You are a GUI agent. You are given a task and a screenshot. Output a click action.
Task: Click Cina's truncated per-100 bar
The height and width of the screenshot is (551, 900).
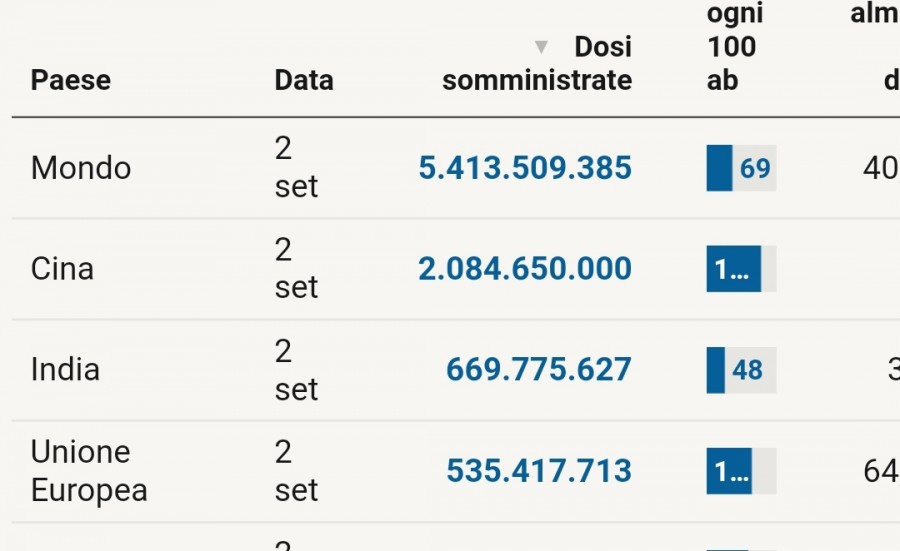pos(741,269)
